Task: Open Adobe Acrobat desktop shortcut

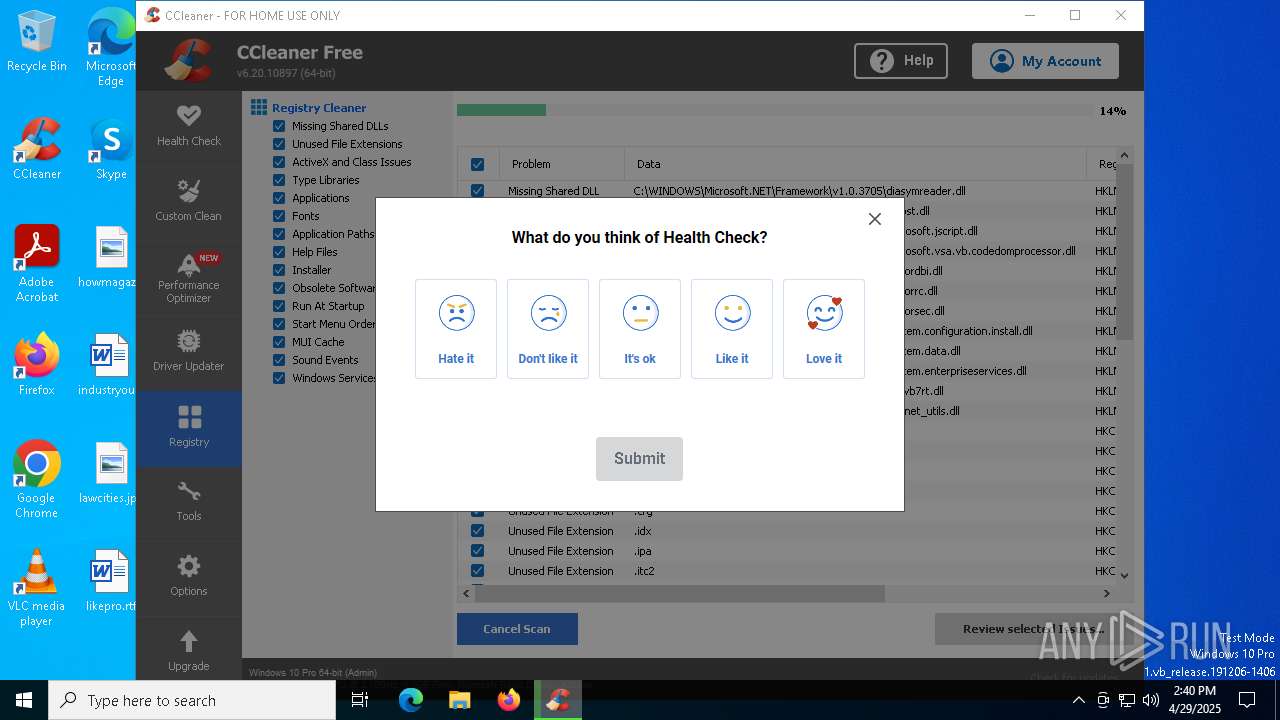Action: 37,264
